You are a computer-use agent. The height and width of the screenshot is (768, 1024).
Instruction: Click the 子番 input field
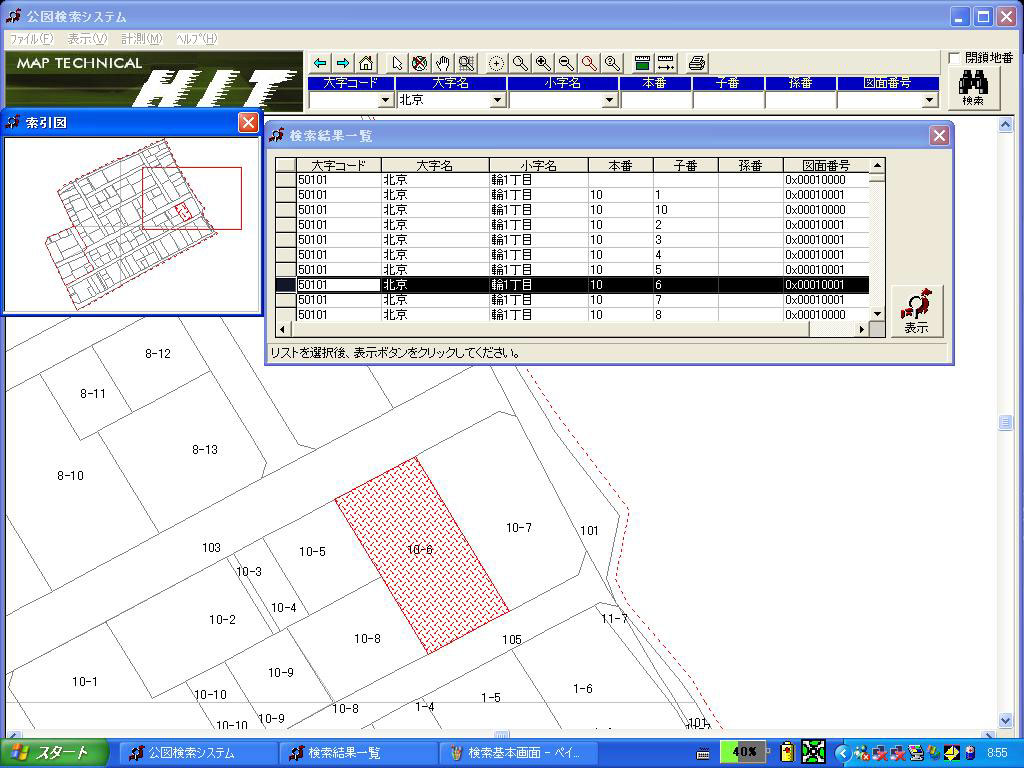coord(728,100)
